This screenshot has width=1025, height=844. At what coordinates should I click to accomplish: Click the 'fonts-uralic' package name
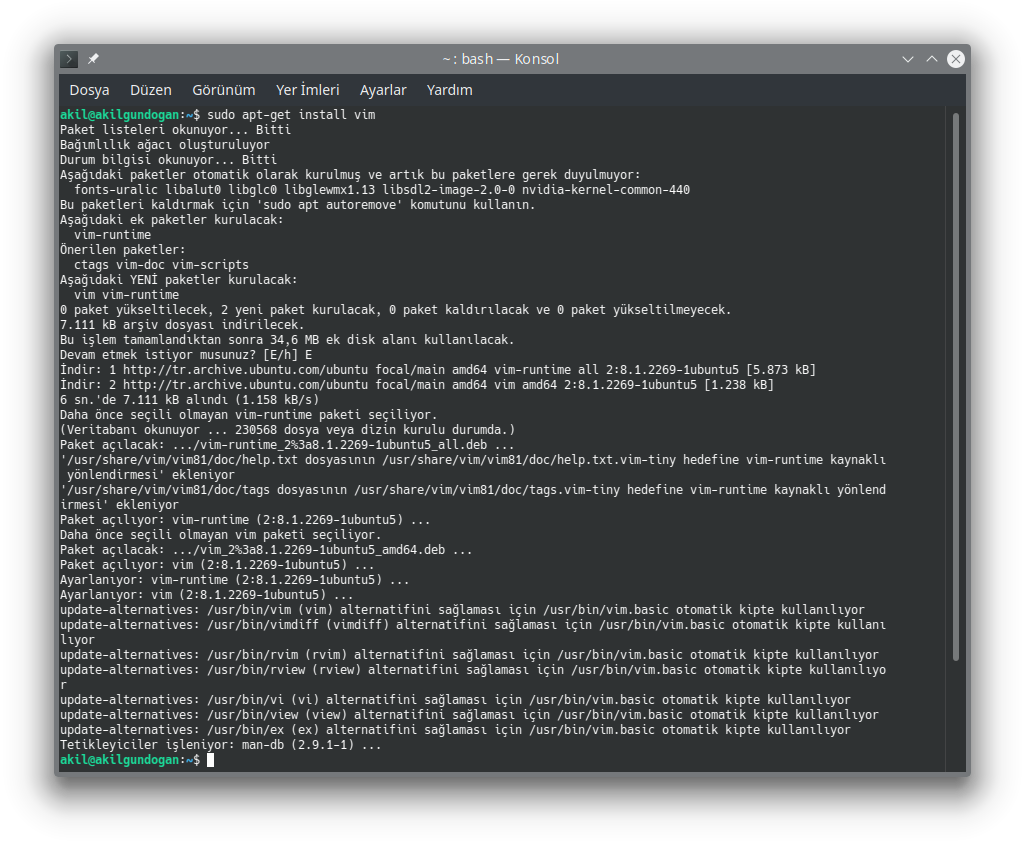point(116,190)
